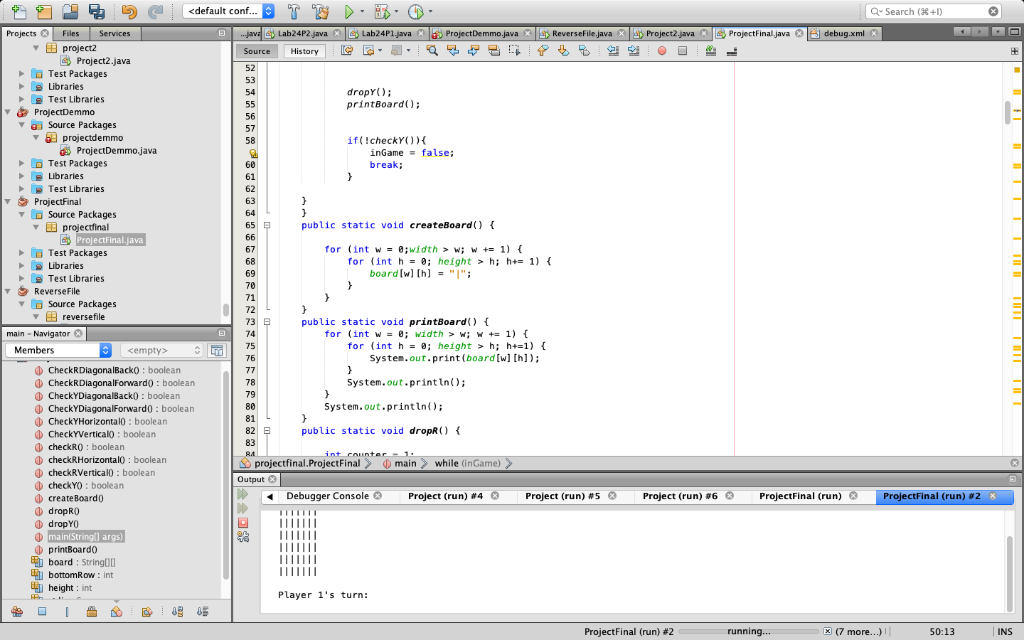Click the New Project toolbar icon
Viewport: 1024px width, 640px height.
point(44,11)
